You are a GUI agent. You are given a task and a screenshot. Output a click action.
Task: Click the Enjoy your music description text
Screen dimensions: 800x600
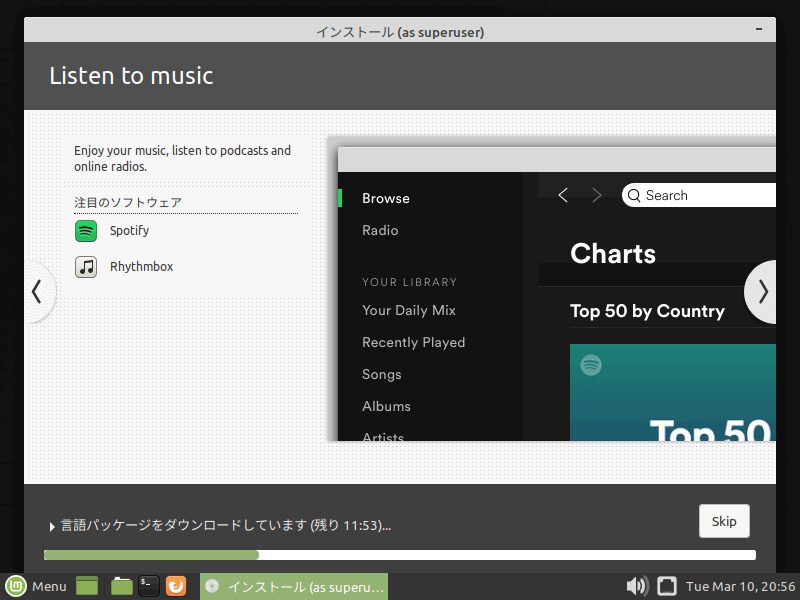(182, 158)
